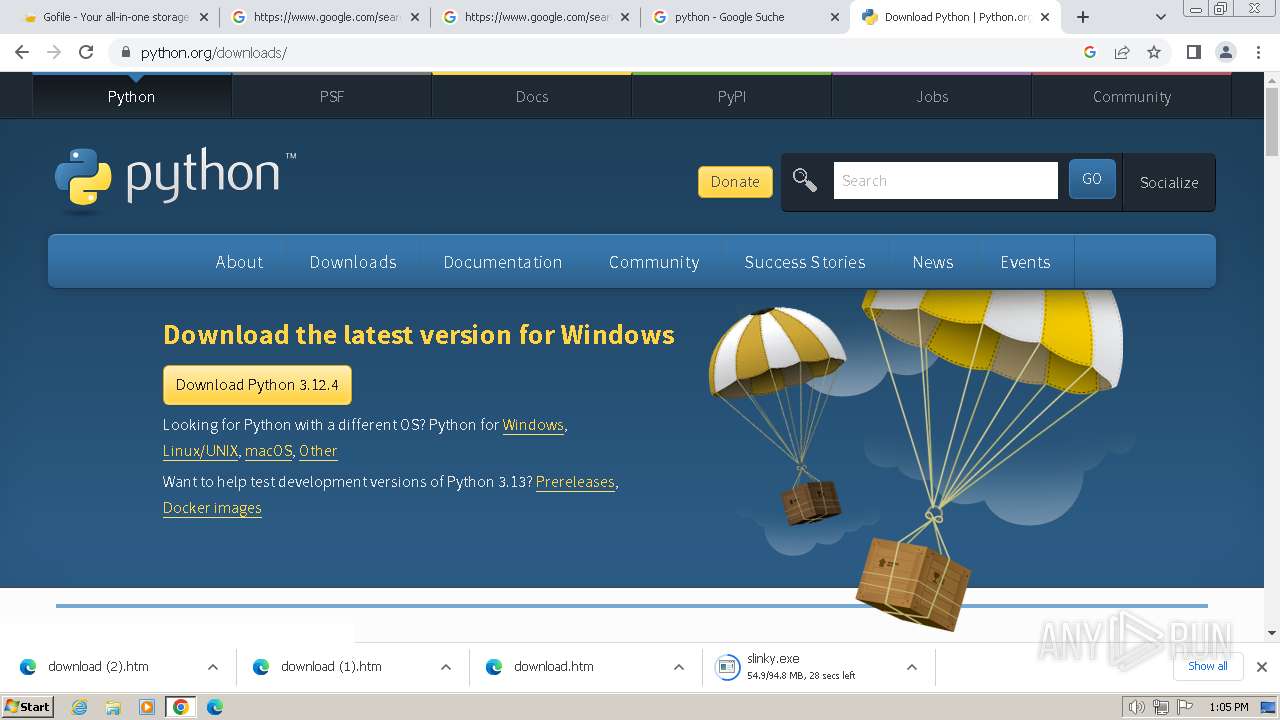This screenshot has height=720, width=1280.
Task: Toggle the browser side panel icon
Action: coord(1193,52)
